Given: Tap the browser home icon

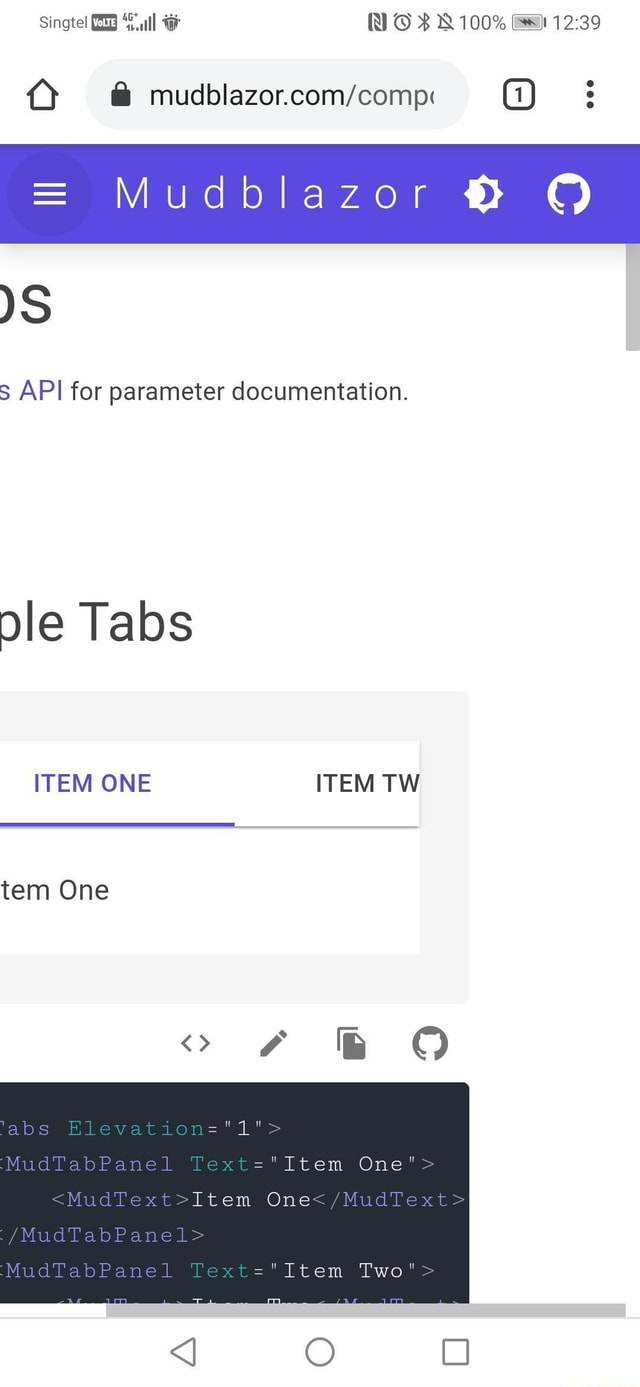Looking at the screenshot, I should tap(42, 95).
